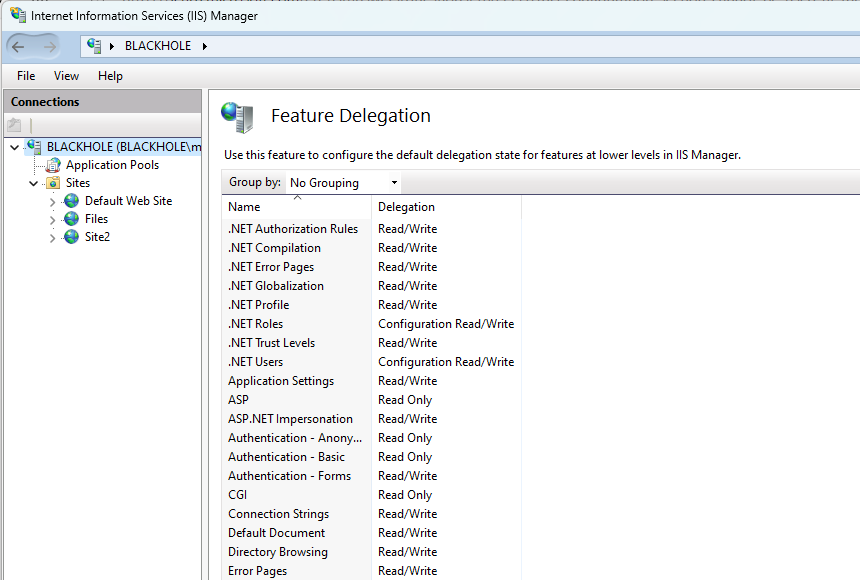Screen dimensions: 860x580
Task: Select the .NET Authorization Rules row
Action: pos(371,229)
